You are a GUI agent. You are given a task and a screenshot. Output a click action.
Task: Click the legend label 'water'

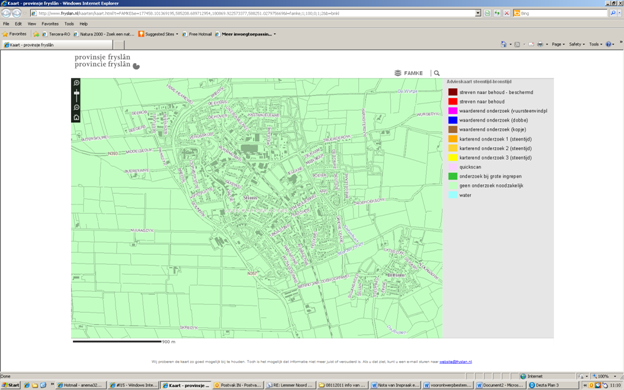coord(465,195)
